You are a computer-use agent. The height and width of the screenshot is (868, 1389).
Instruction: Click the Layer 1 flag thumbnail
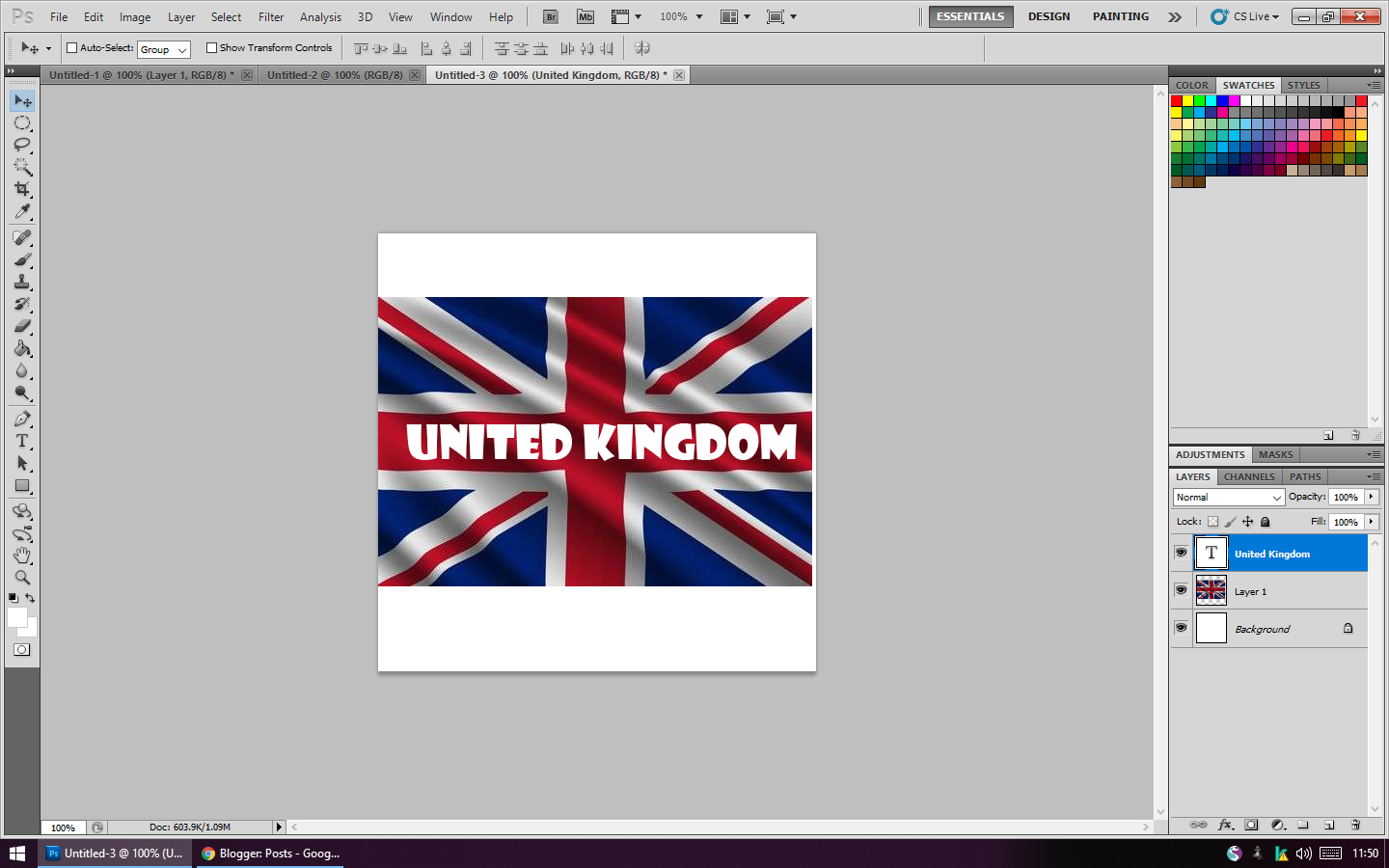tap(1211, 590)
